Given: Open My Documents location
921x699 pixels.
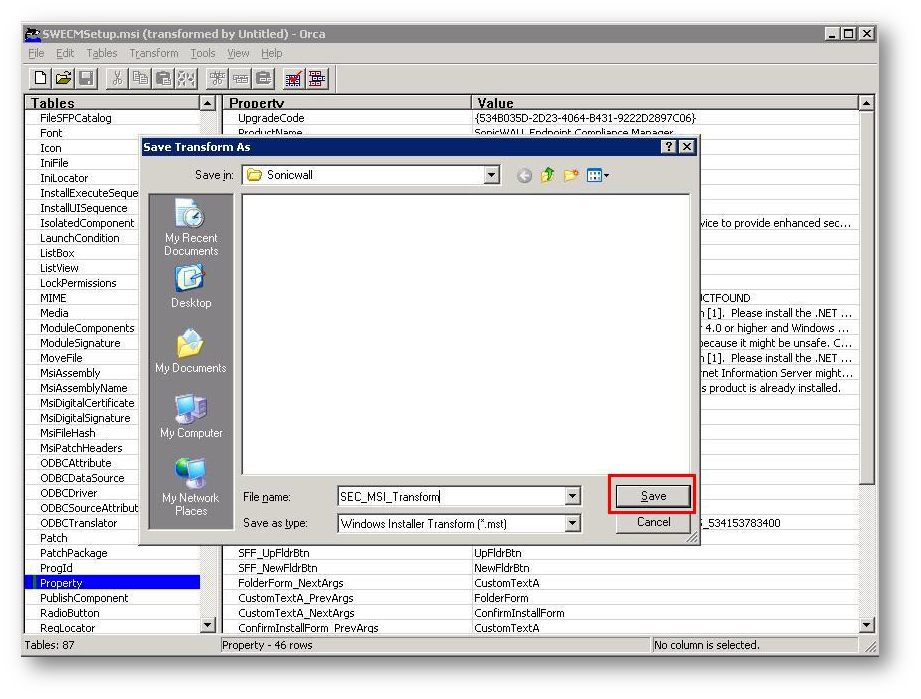Looking at the screenshot, I should coord(191,352).
